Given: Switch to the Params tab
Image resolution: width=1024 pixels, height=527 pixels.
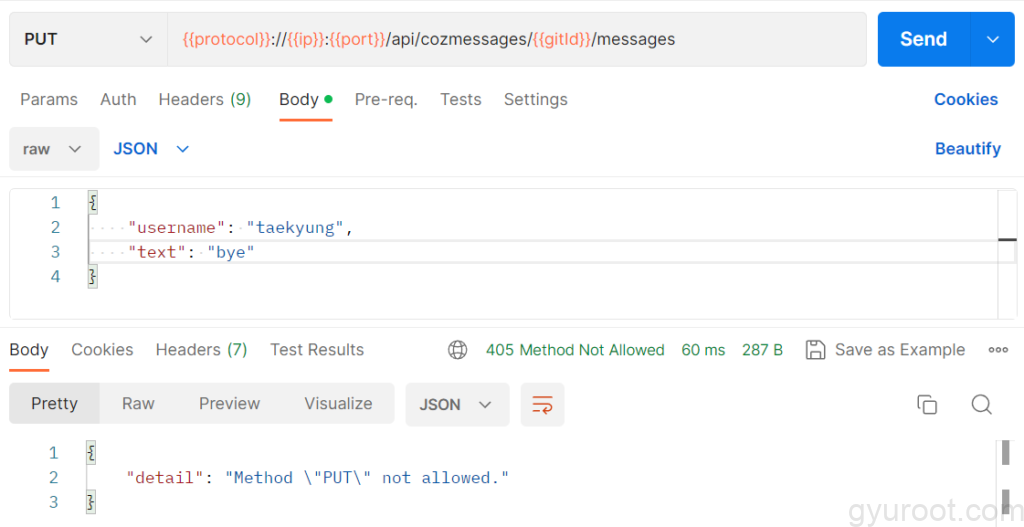Looking at the screenshot, I should tap(49, 99).
